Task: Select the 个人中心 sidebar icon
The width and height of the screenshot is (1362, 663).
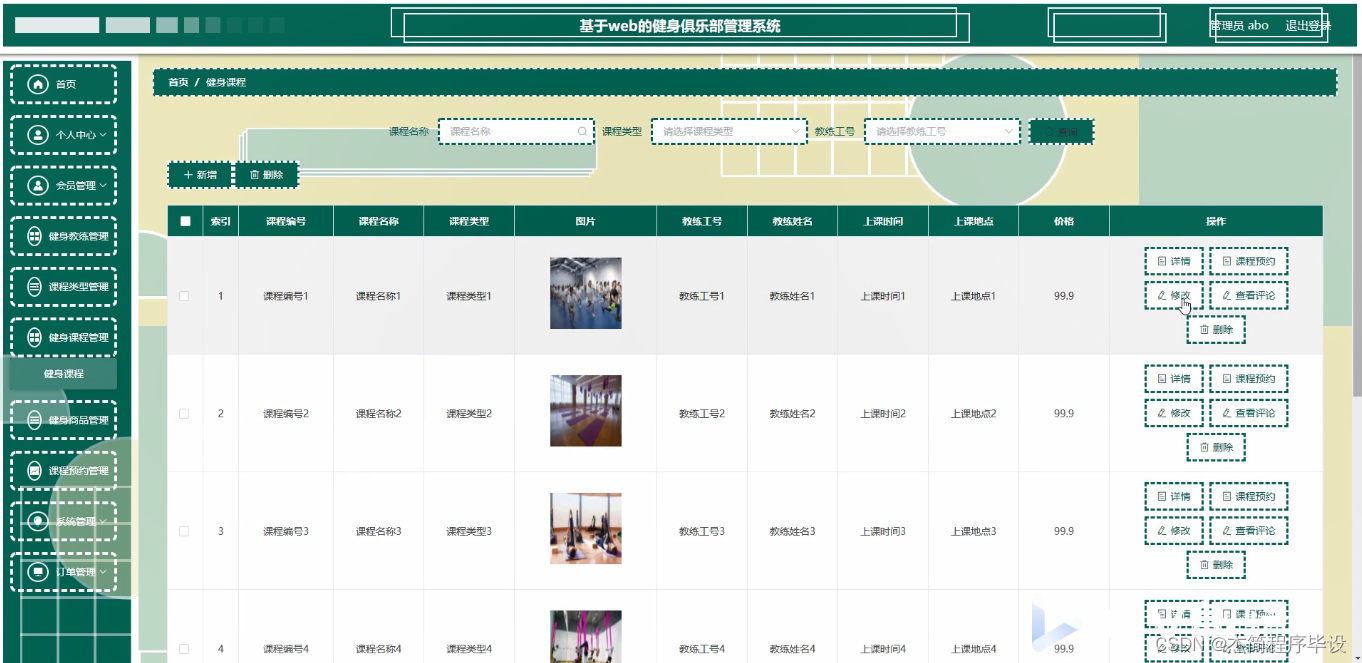Action: [37, 134]
